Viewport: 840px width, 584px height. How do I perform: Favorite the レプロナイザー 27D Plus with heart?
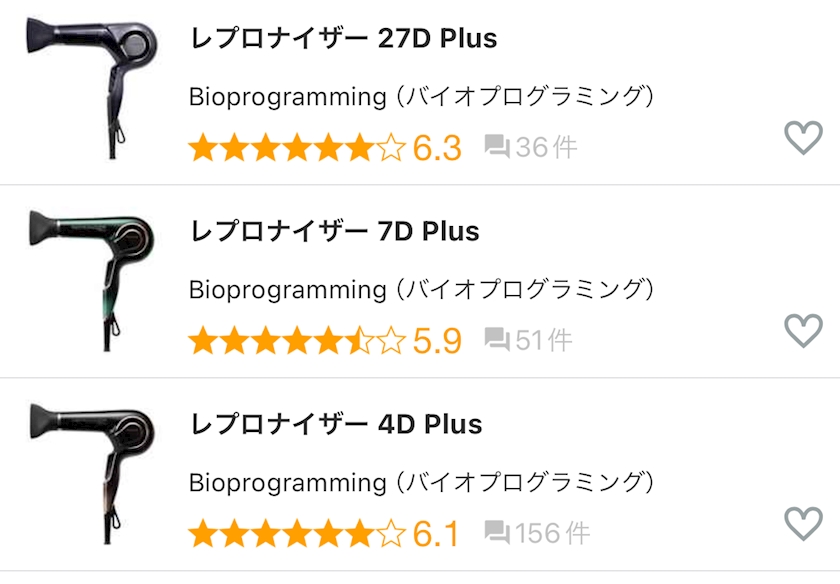(x=804, y=138)
